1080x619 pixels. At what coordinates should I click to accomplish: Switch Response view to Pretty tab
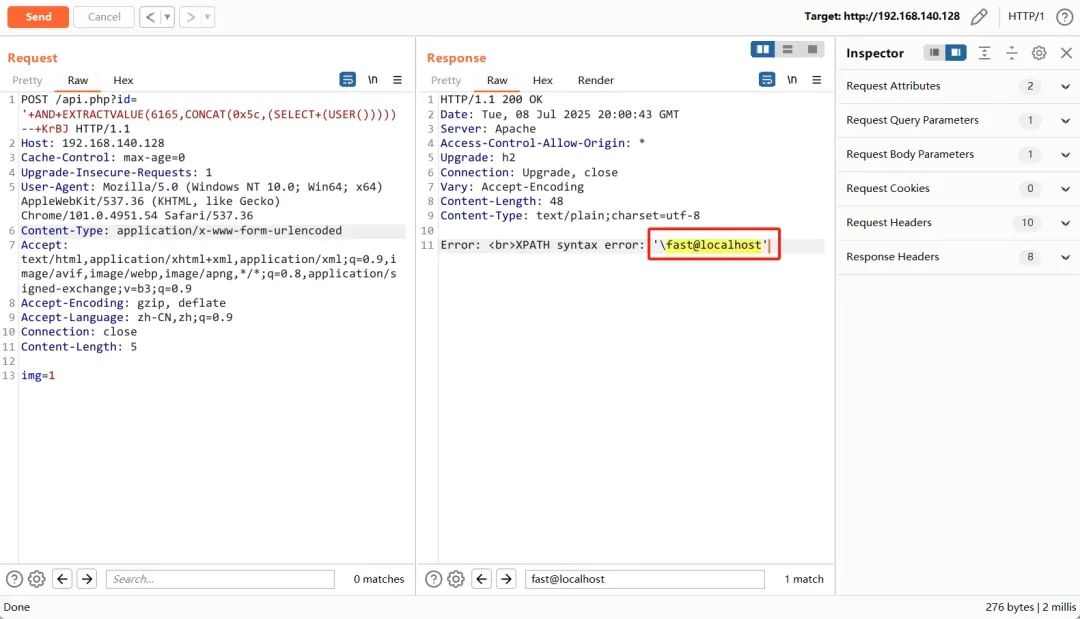(x=446, y=81)
